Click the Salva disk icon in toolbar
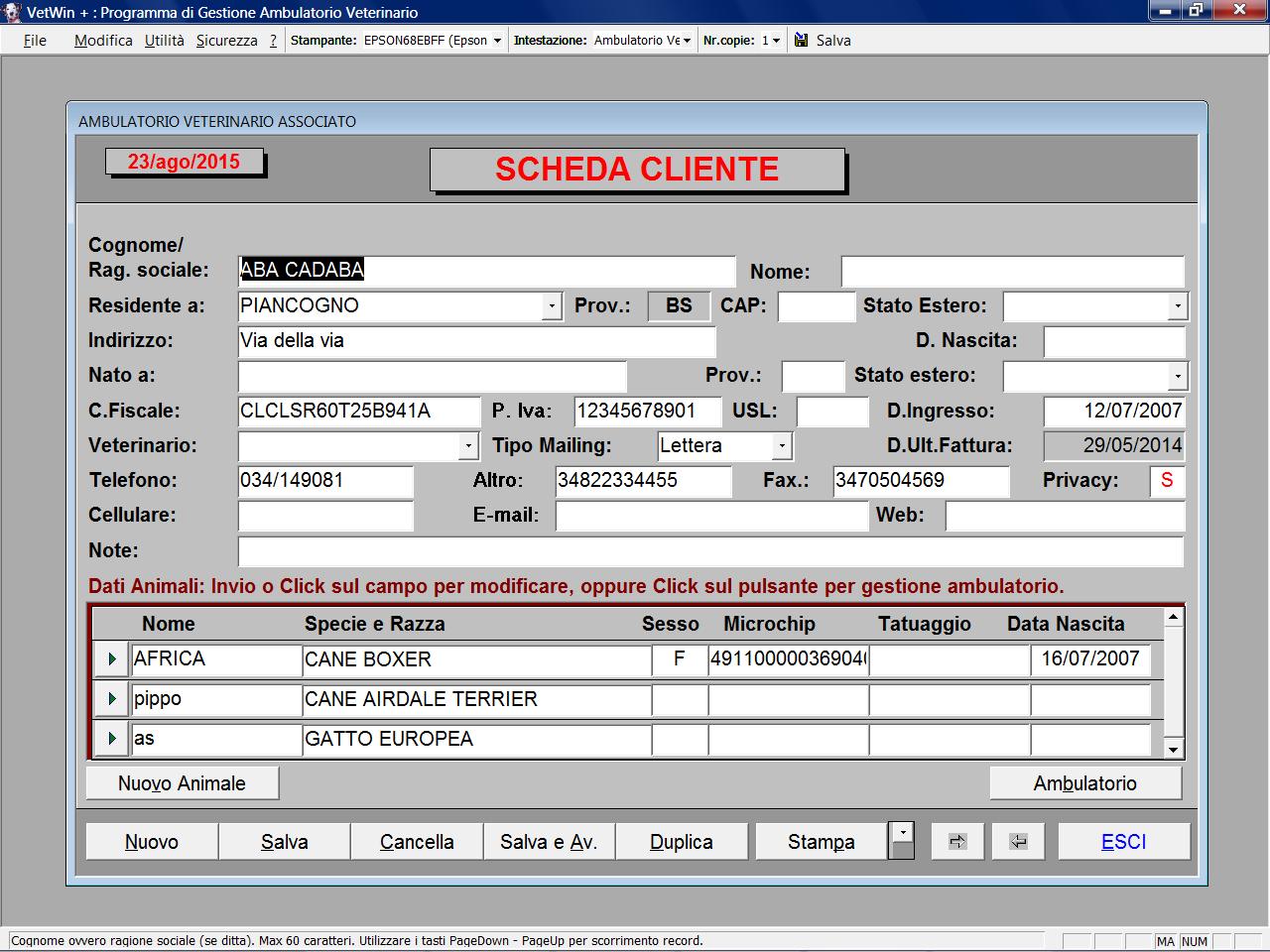This screenshot has width=1270, height=952. pos(801,40)
